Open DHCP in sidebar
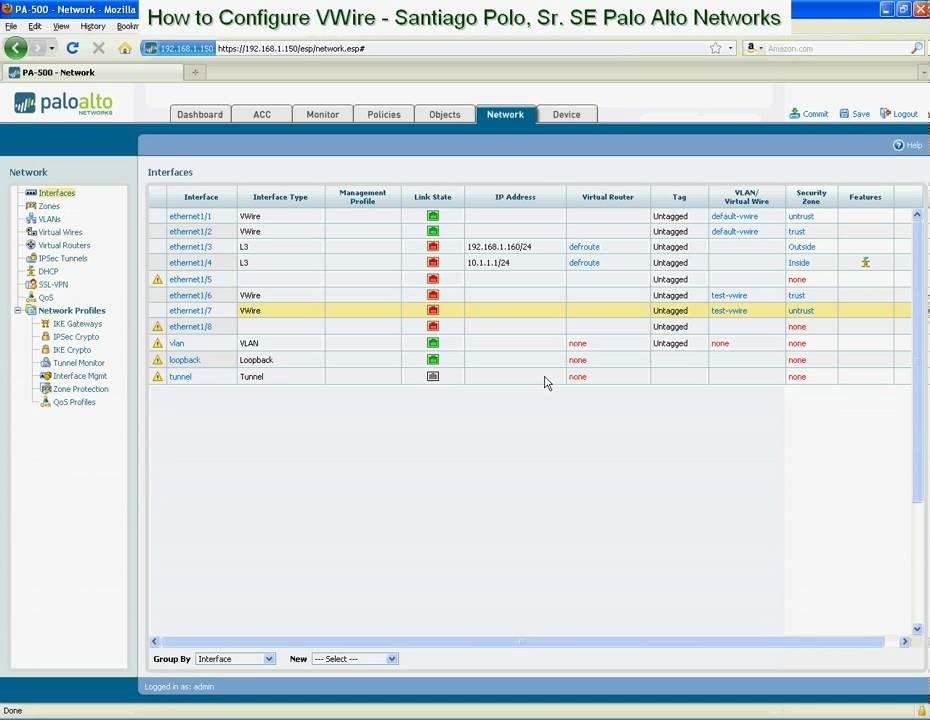Image resolution: width=930 pixels, height=720 pixels. click(48, 271)
